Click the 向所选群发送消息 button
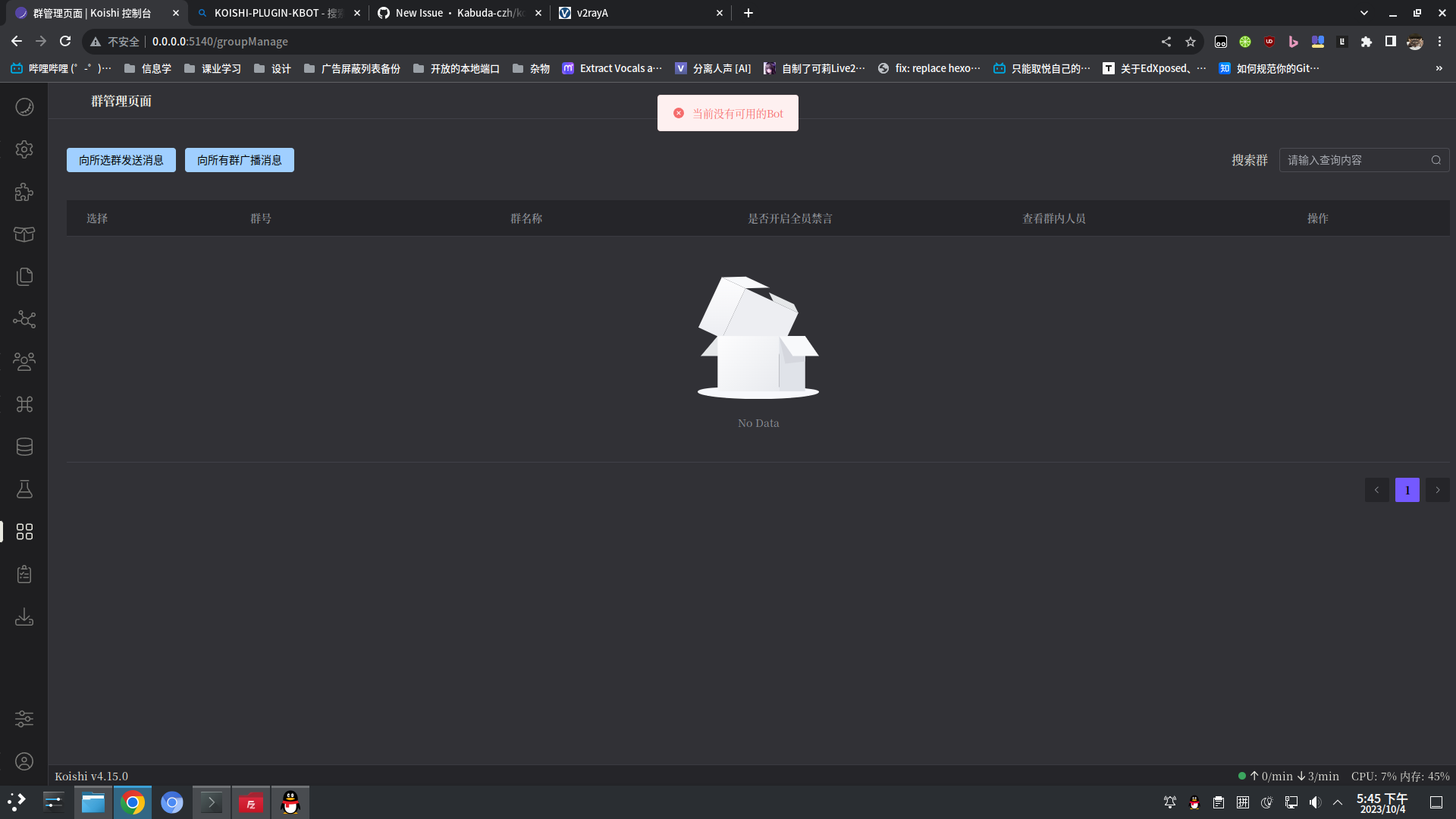 point(121,160)
